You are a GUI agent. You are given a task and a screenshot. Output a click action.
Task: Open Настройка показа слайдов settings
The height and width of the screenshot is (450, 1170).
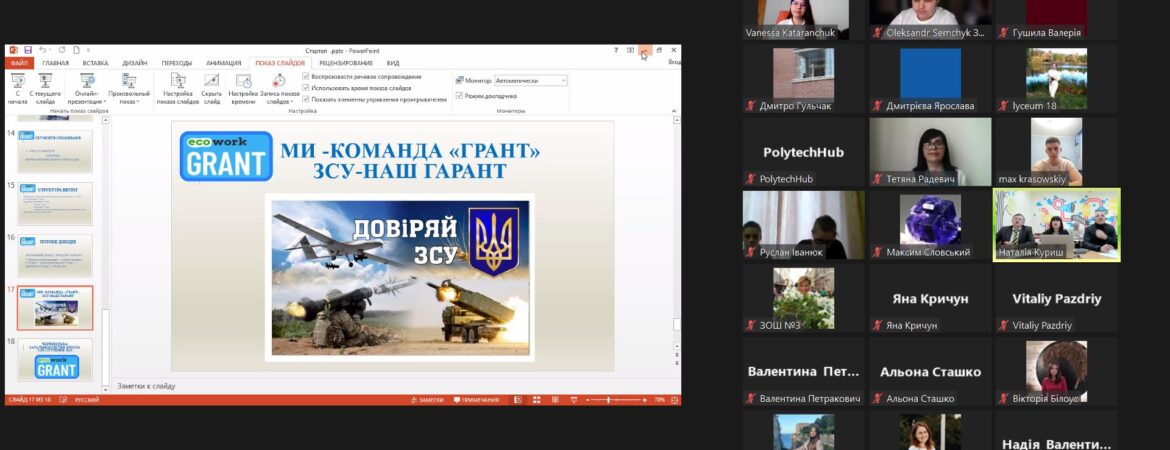pyautogui.click(x=178, y=88)
